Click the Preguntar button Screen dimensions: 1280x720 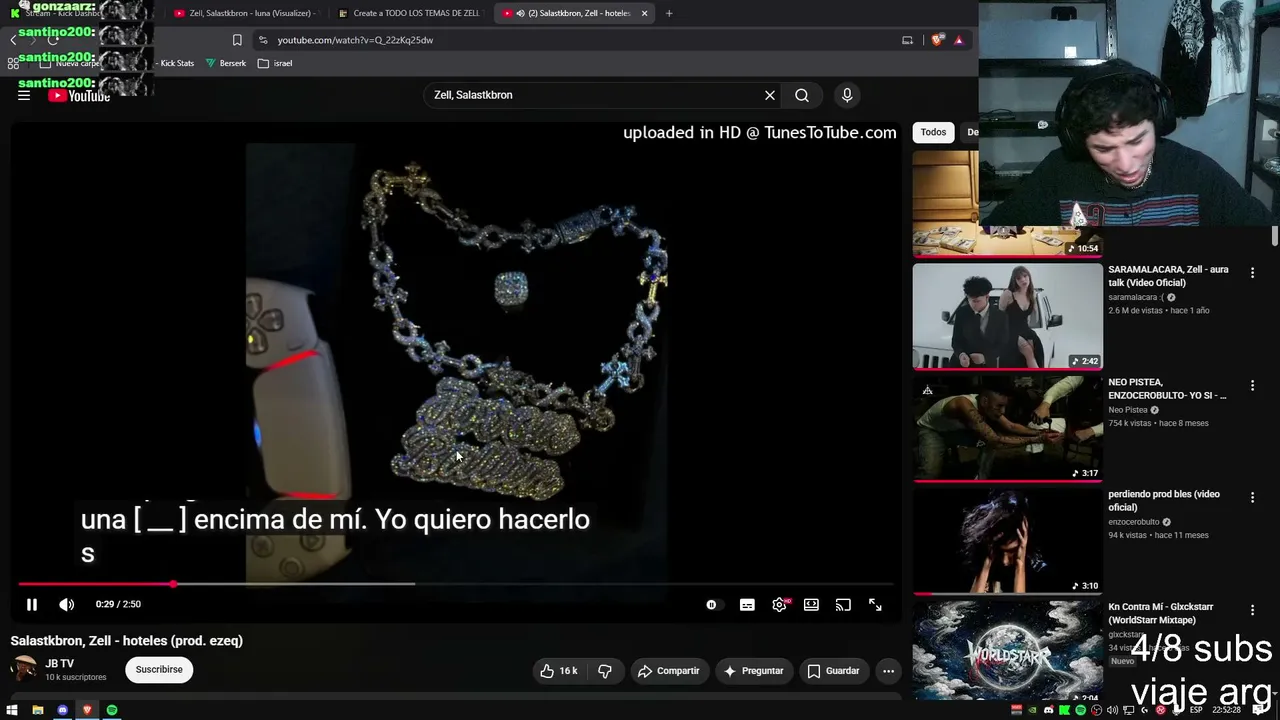(x=753, y=671)
